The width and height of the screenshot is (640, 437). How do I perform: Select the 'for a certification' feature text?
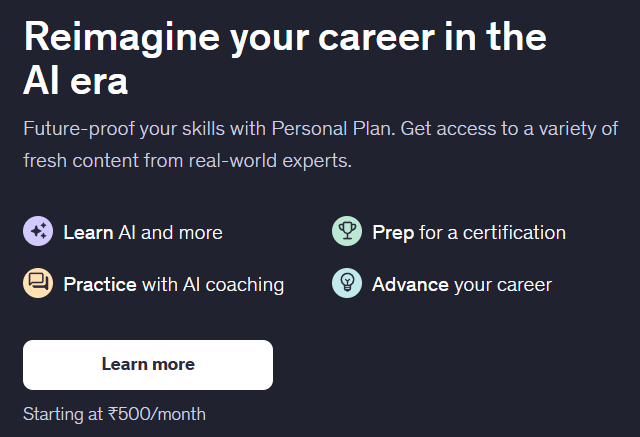493,233
